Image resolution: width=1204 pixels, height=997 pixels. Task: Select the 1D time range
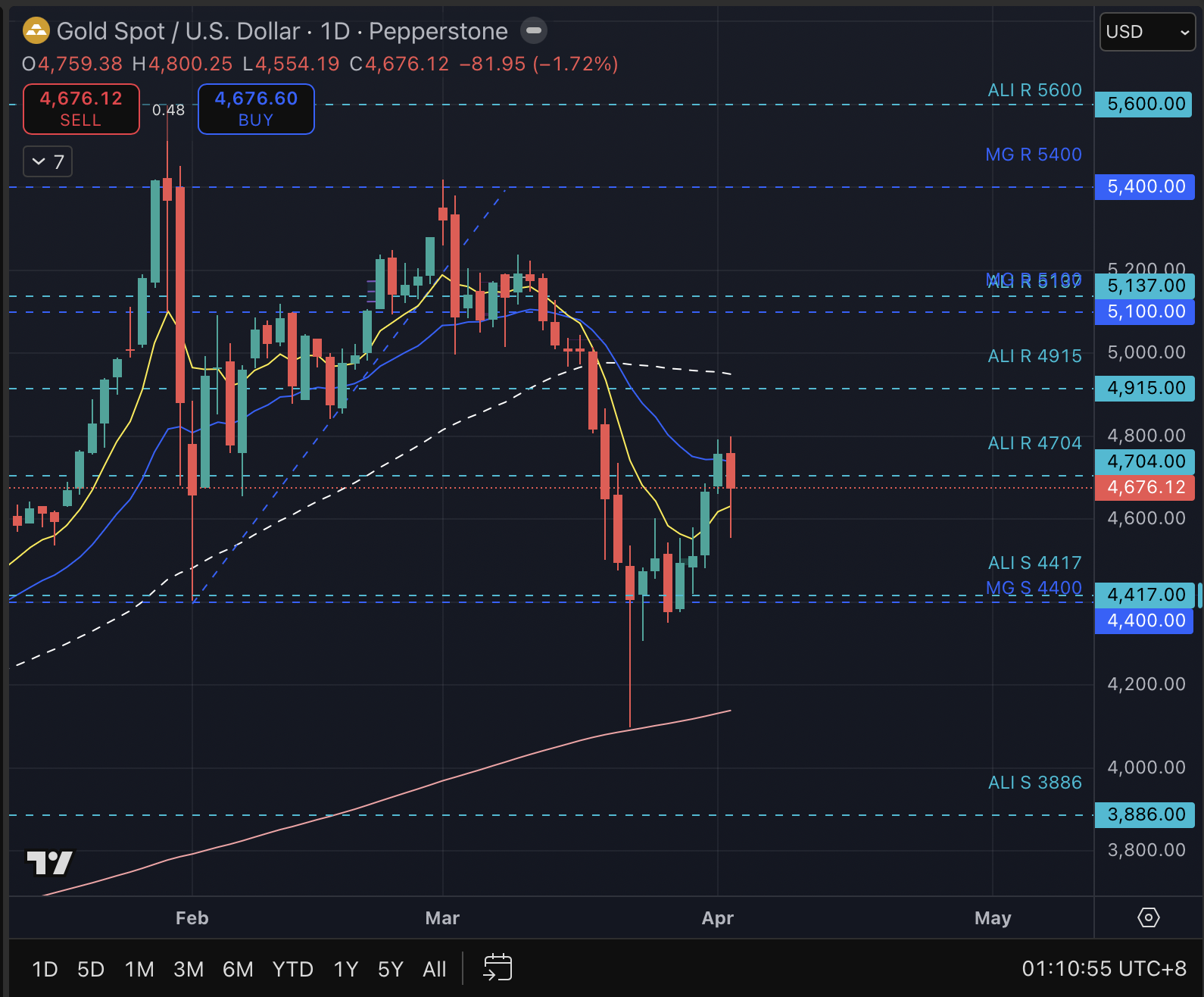click(45, 969)
